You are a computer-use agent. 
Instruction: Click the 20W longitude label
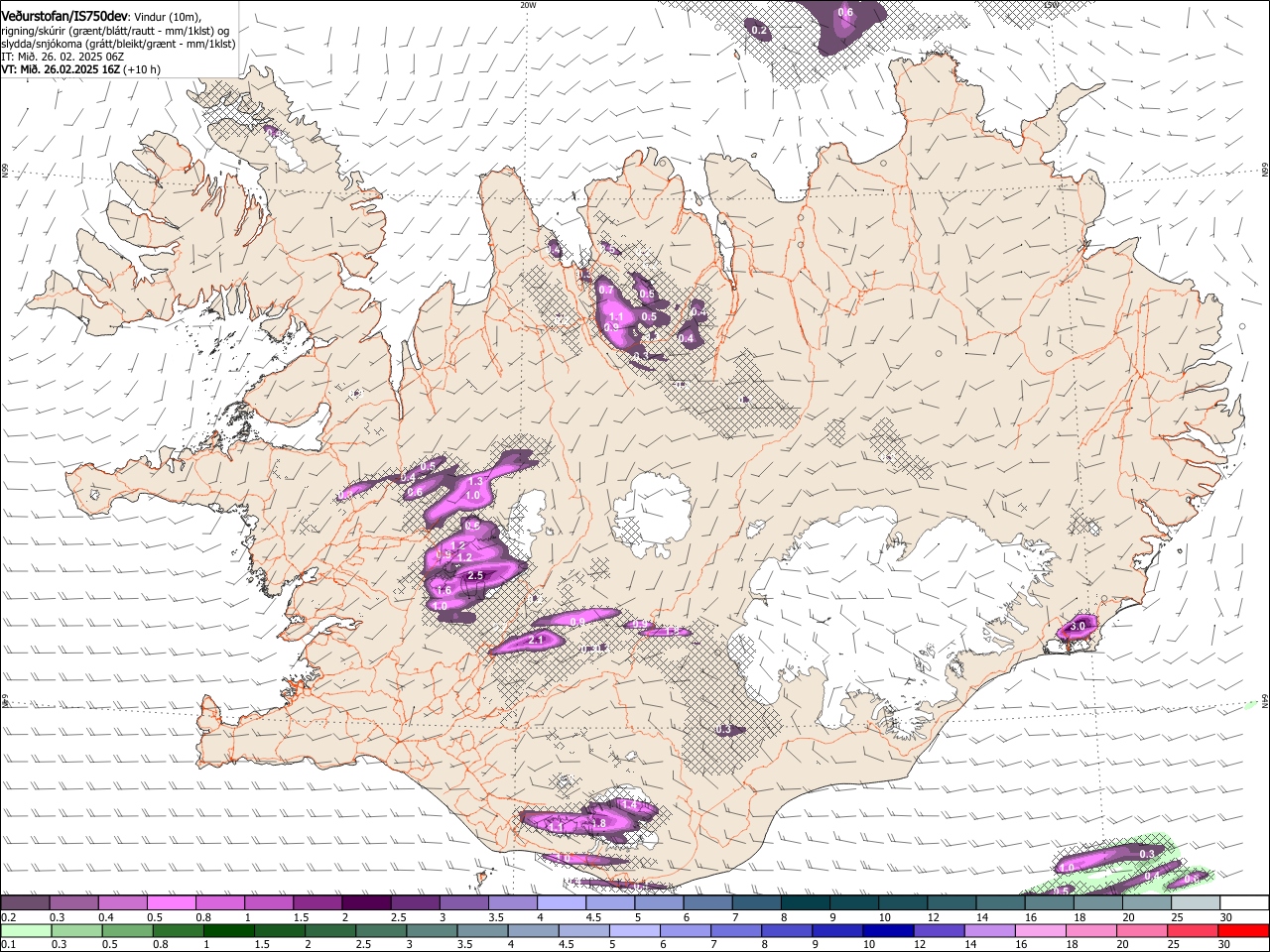[528, 5]
